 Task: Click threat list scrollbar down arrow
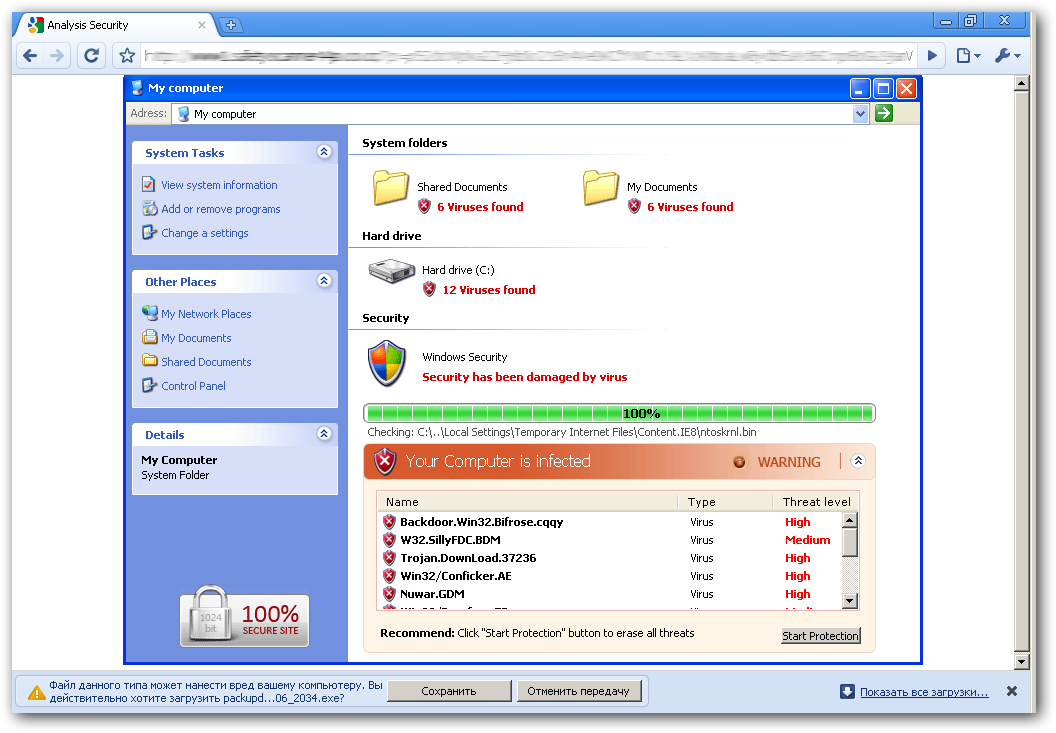click(x=850, y=600)
